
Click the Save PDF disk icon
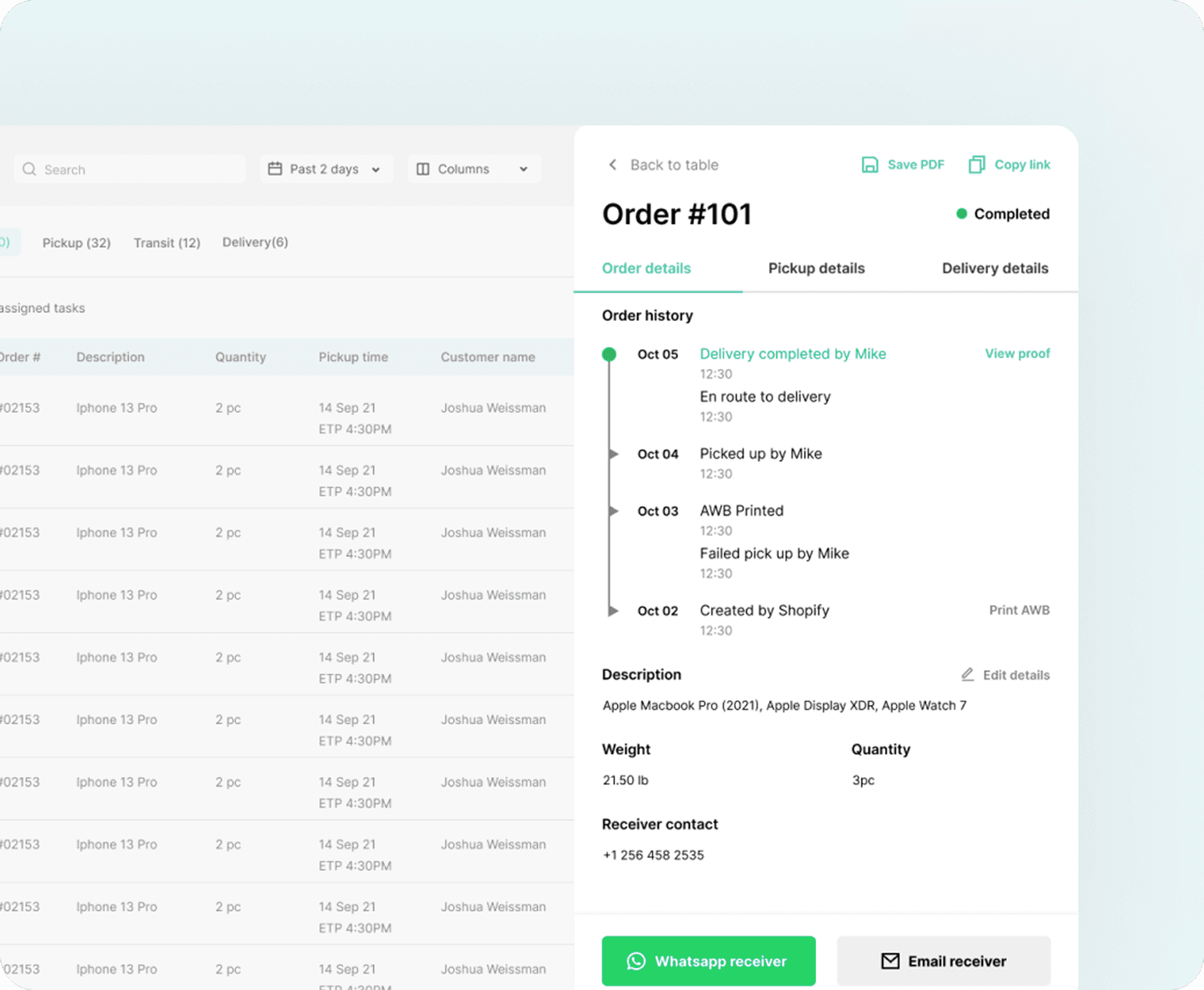pyautogui.click(x=870, y=165)
